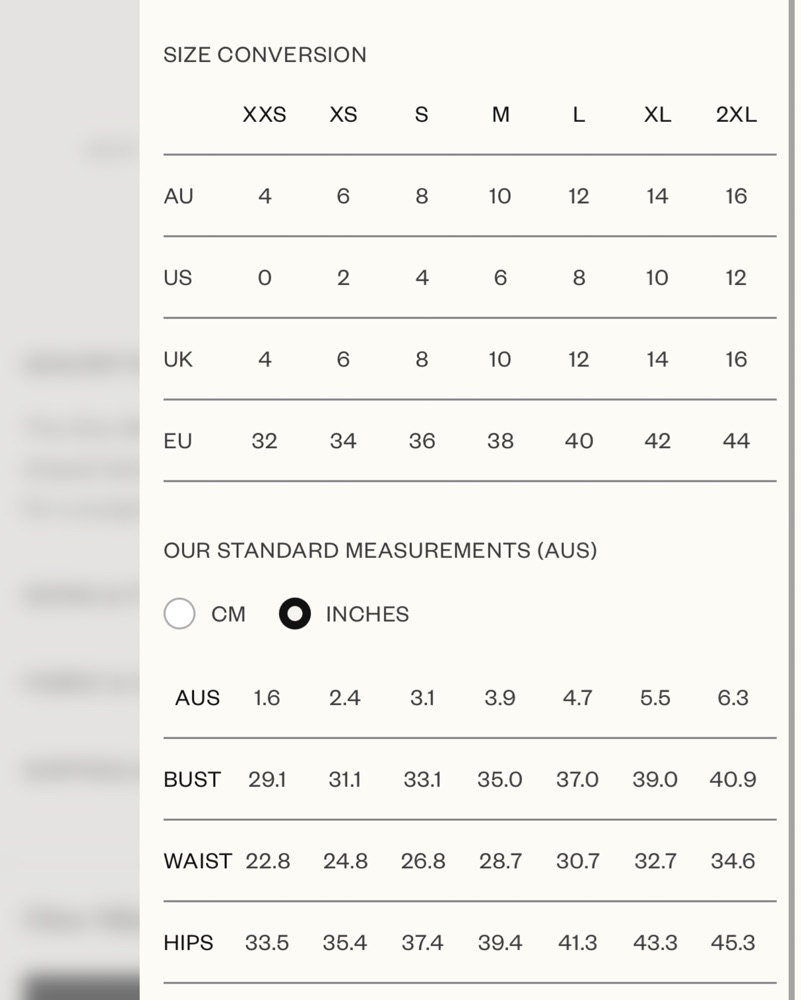The image size is (801, 1000).
Task: Select the INCHES radio button
Action: coord(295,614)
